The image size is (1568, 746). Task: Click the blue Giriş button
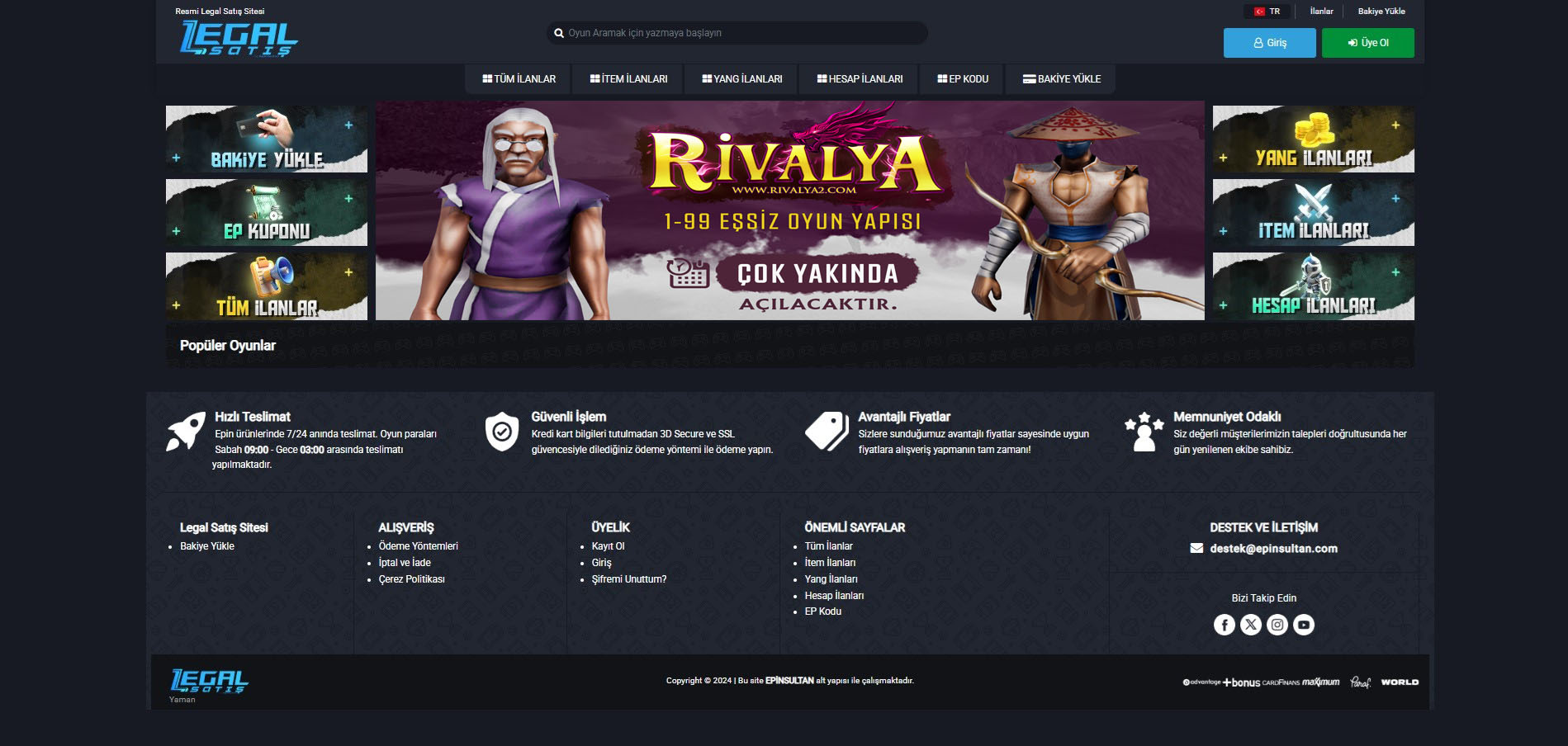(x=1270, y=43)
